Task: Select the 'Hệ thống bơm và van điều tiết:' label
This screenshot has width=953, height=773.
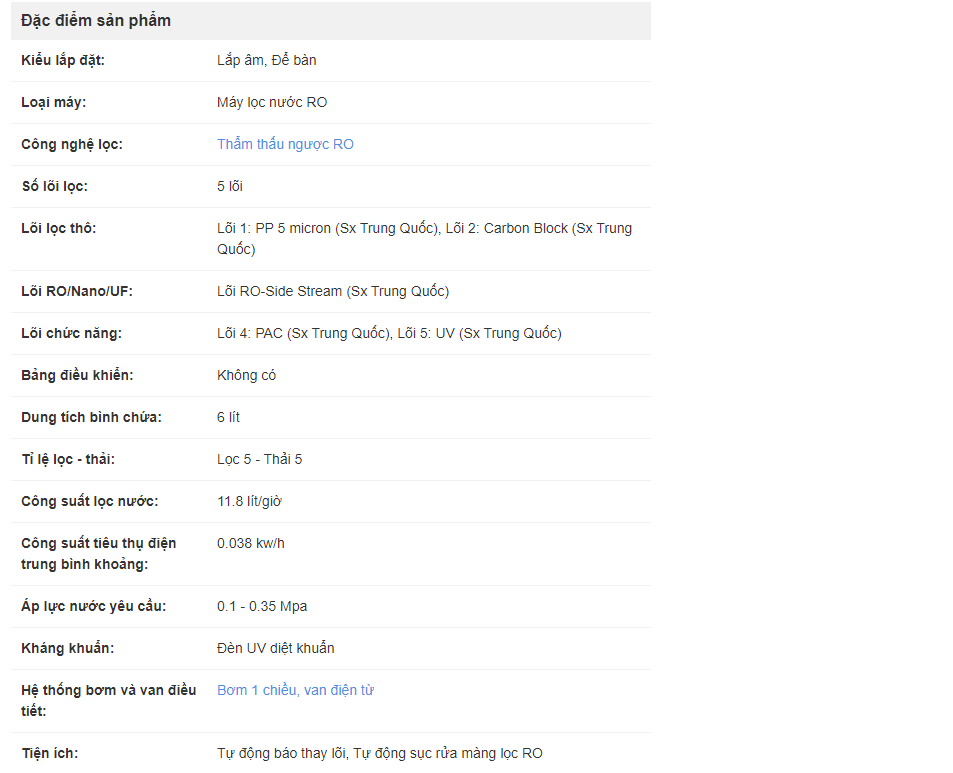Action: 109,701
